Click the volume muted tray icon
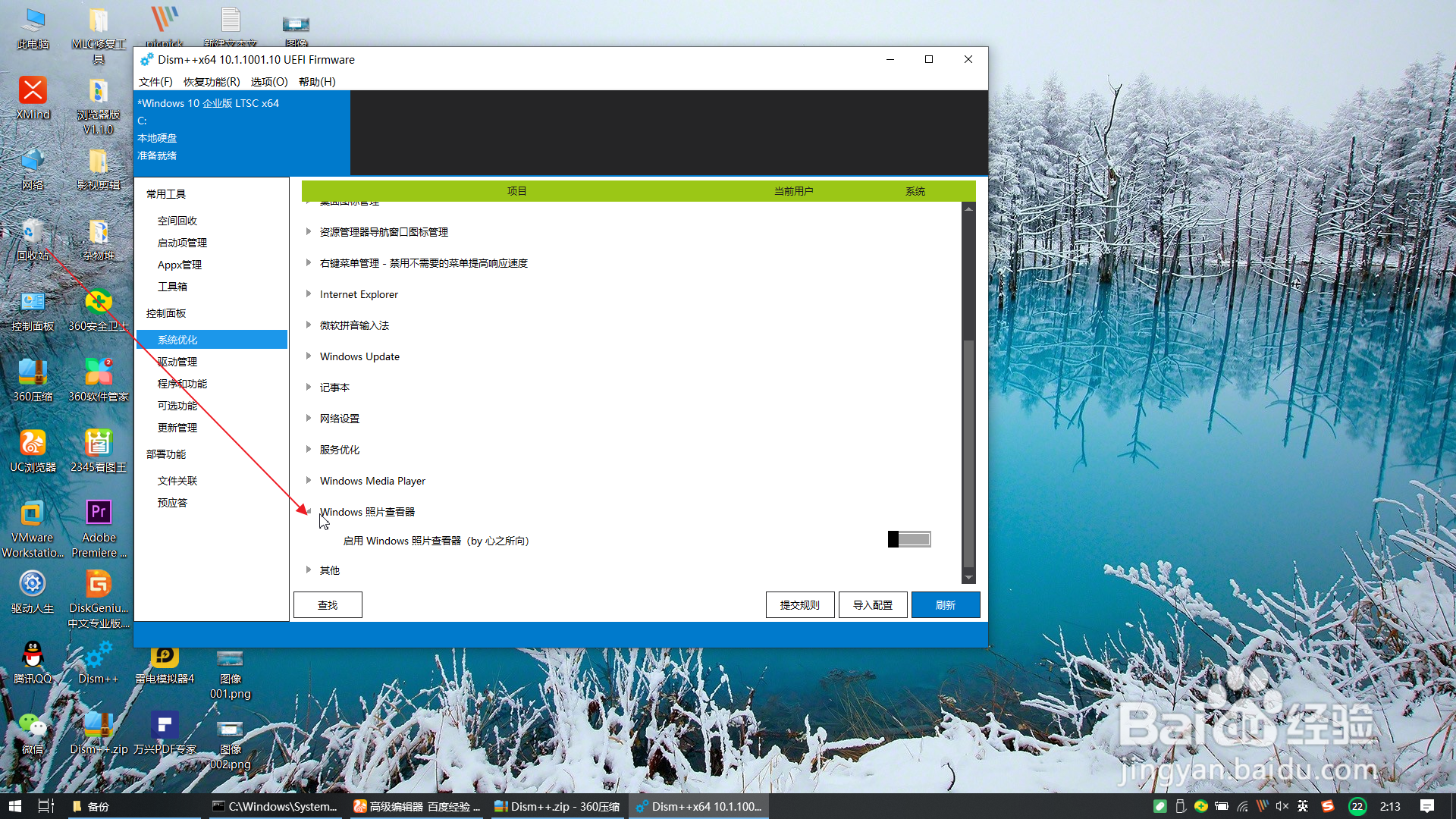Image resolution: width=1456 pixels, height=819 pixels. [1282, 806]
